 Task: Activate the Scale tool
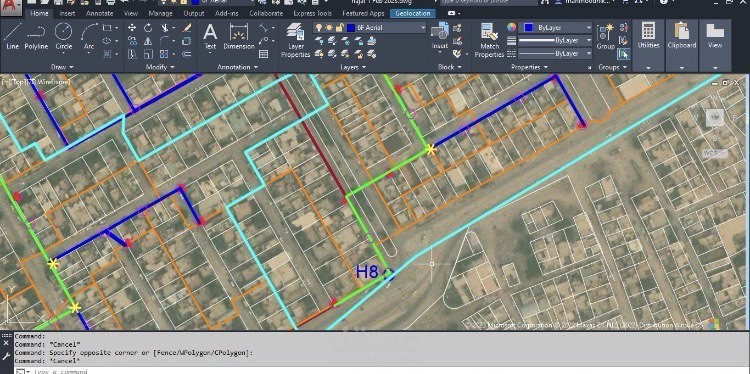(148, 54)
